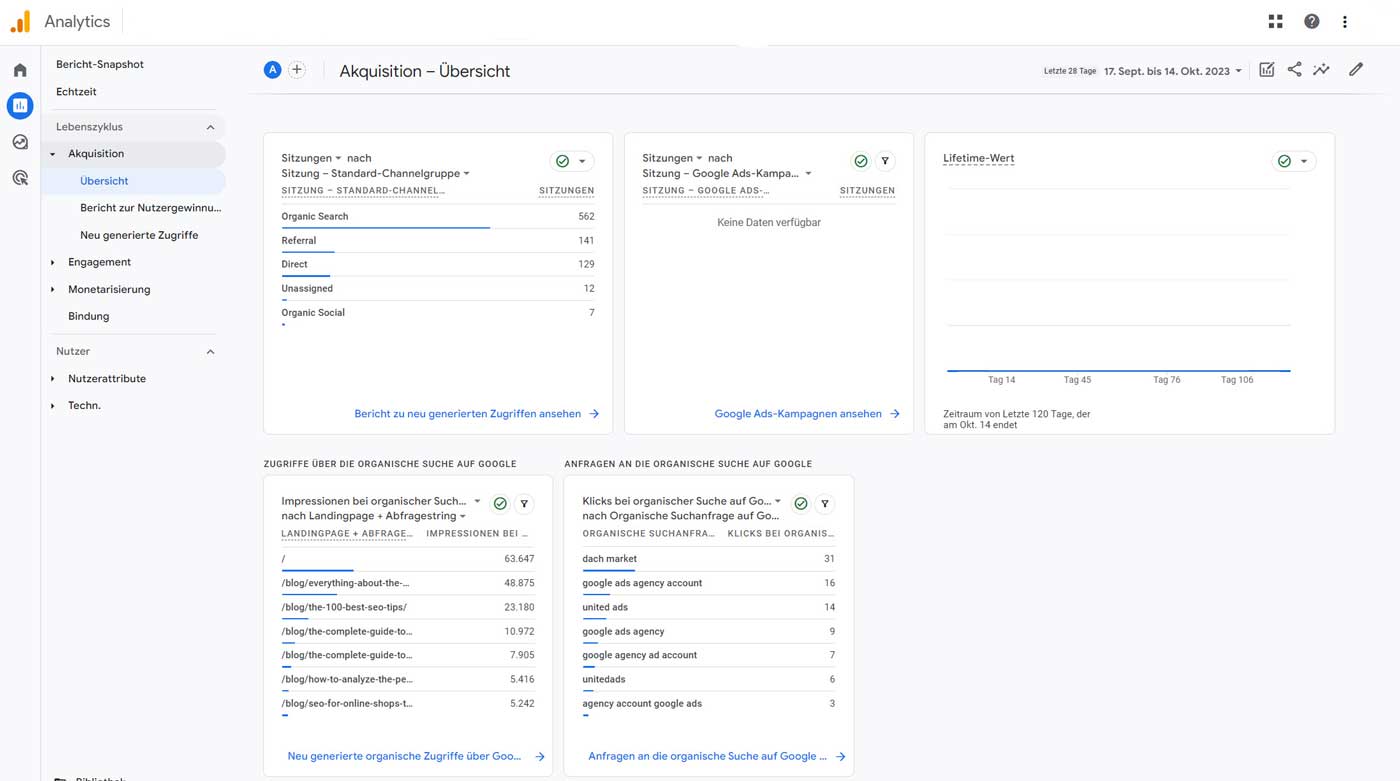Screen dimensions: 1400x781
Task: Select Übersicht under Akquisition
Action: (x=104, y=181)
